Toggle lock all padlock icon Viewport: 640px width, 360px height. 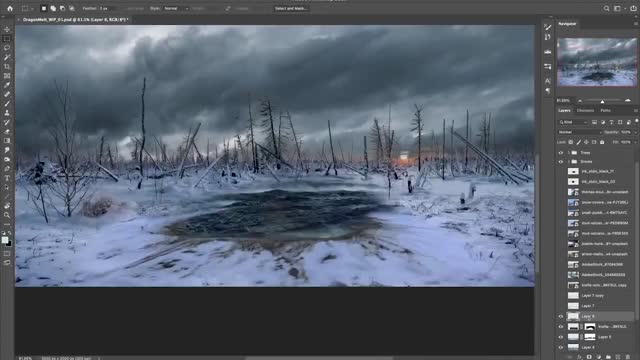(x=602, y=142)
